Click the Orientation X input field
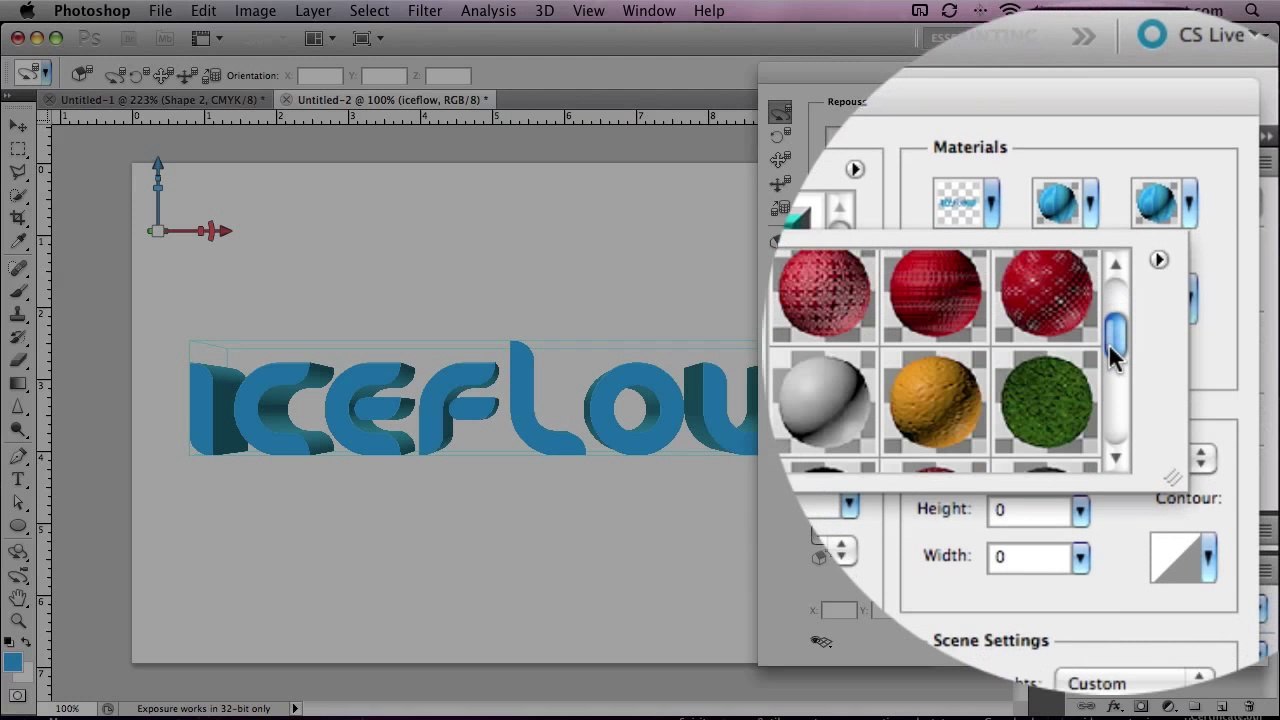Viewport: 1280px width, 720px height. click(320, 76)
